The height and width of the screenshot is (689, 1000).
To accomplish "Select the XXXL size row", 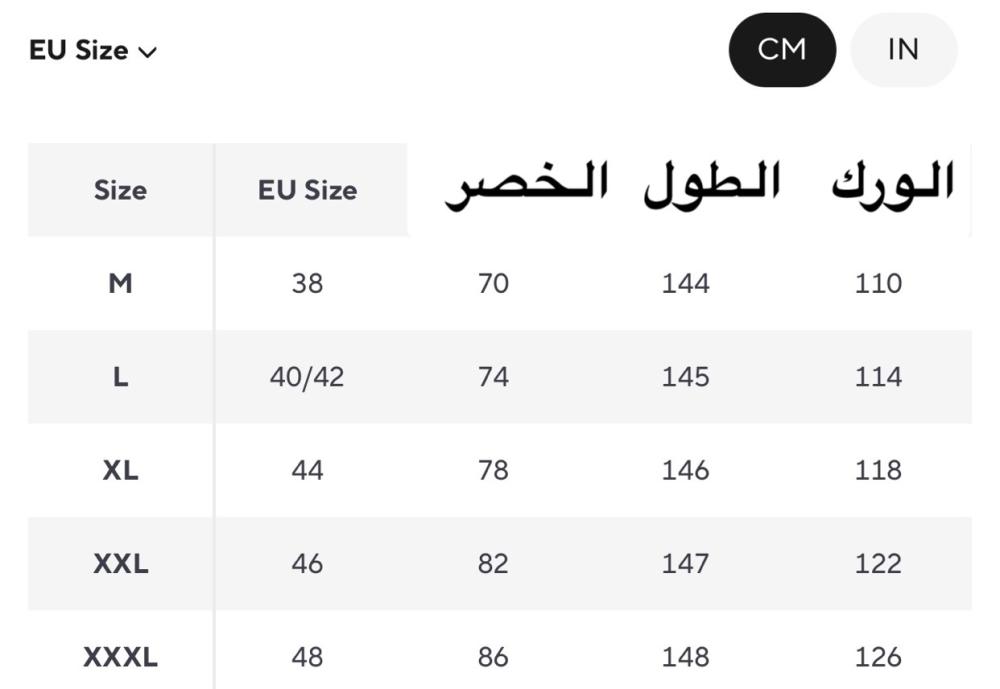I will 499,651.
